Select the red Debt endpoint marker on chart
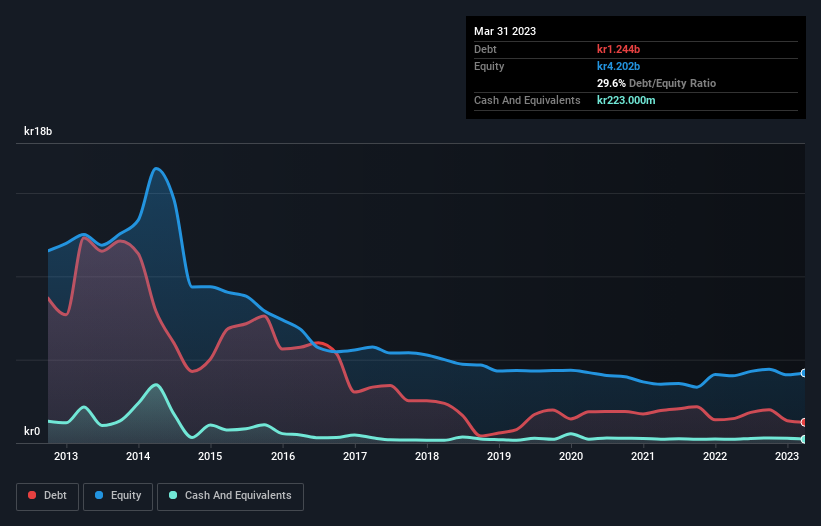Viewport: 821px width, 526px height. [x=804, y=422]
